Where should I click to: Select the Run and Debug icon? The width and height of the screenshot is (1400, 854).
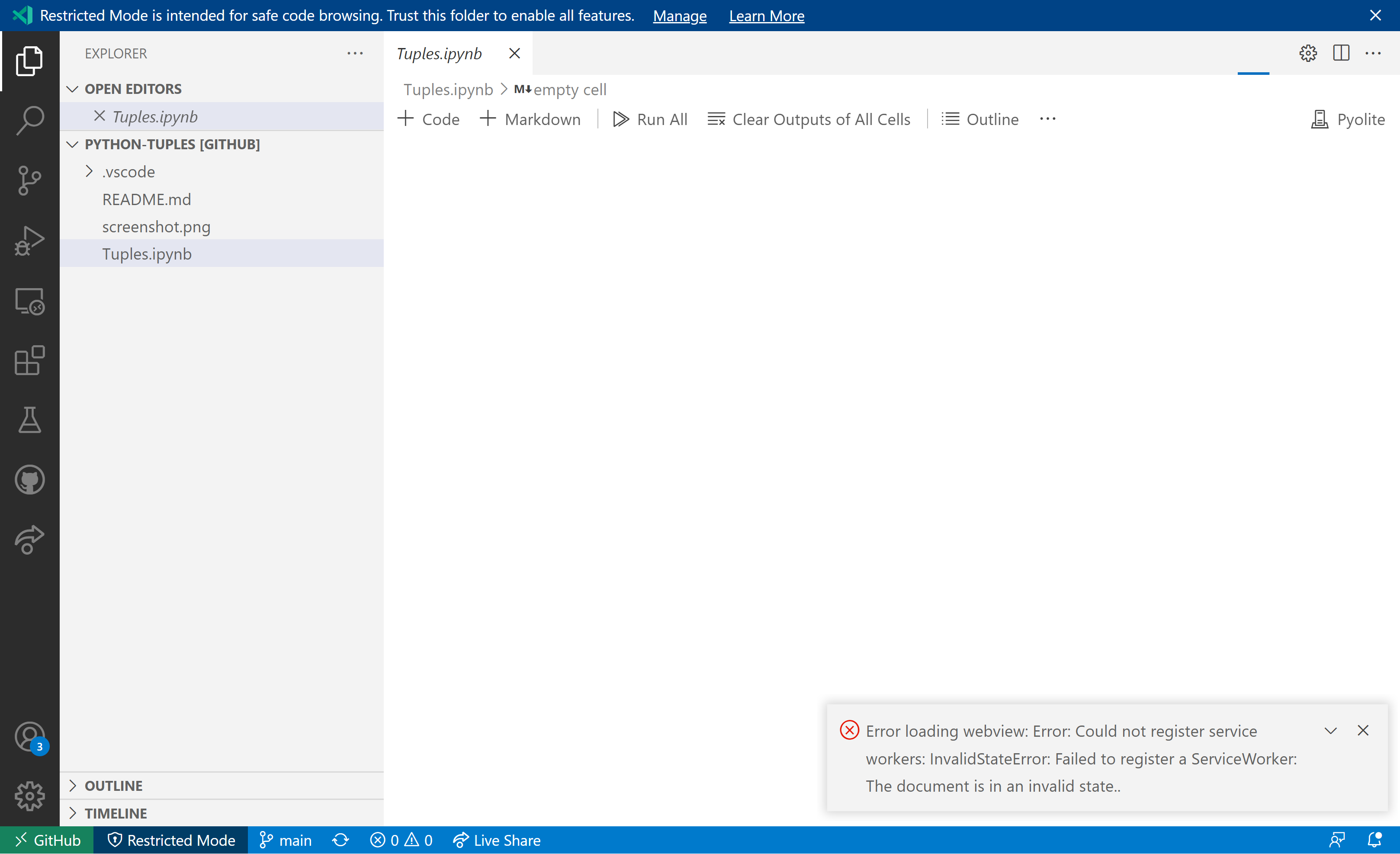coord(29,241)
